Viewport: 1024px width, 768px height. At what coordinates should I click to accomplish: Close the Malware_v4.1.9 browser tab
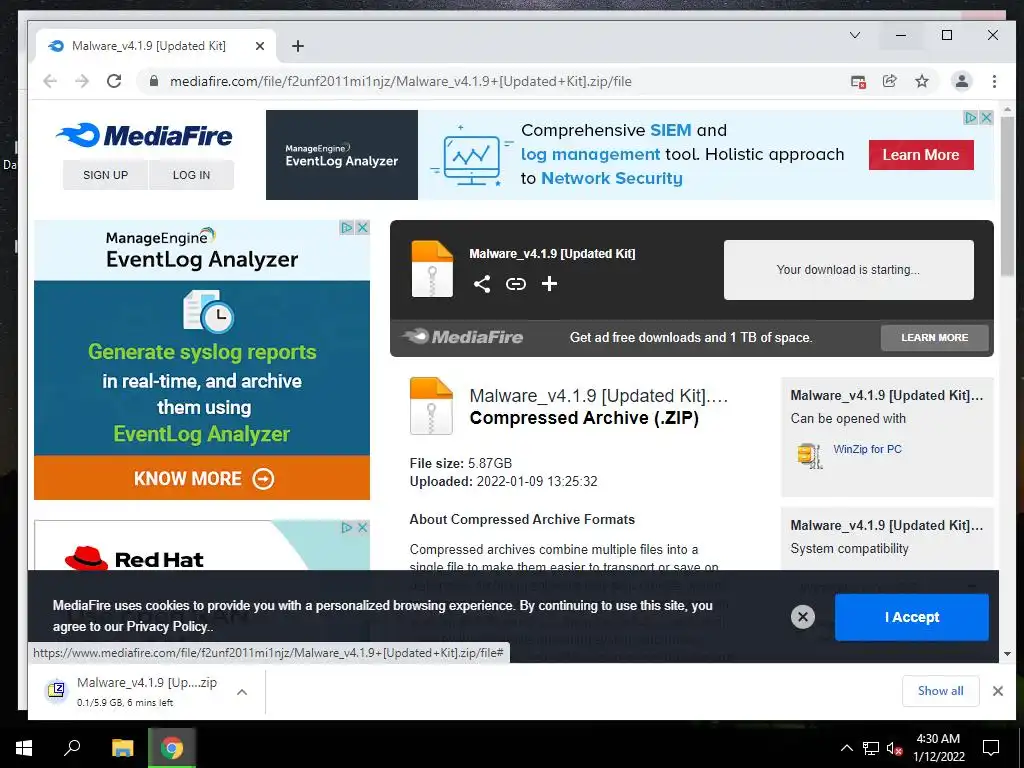pos(260,46)
